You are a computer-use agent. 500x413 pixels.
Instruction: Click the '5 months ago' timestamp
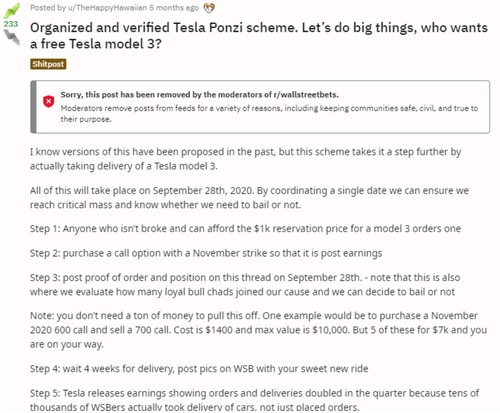point(174,8)
